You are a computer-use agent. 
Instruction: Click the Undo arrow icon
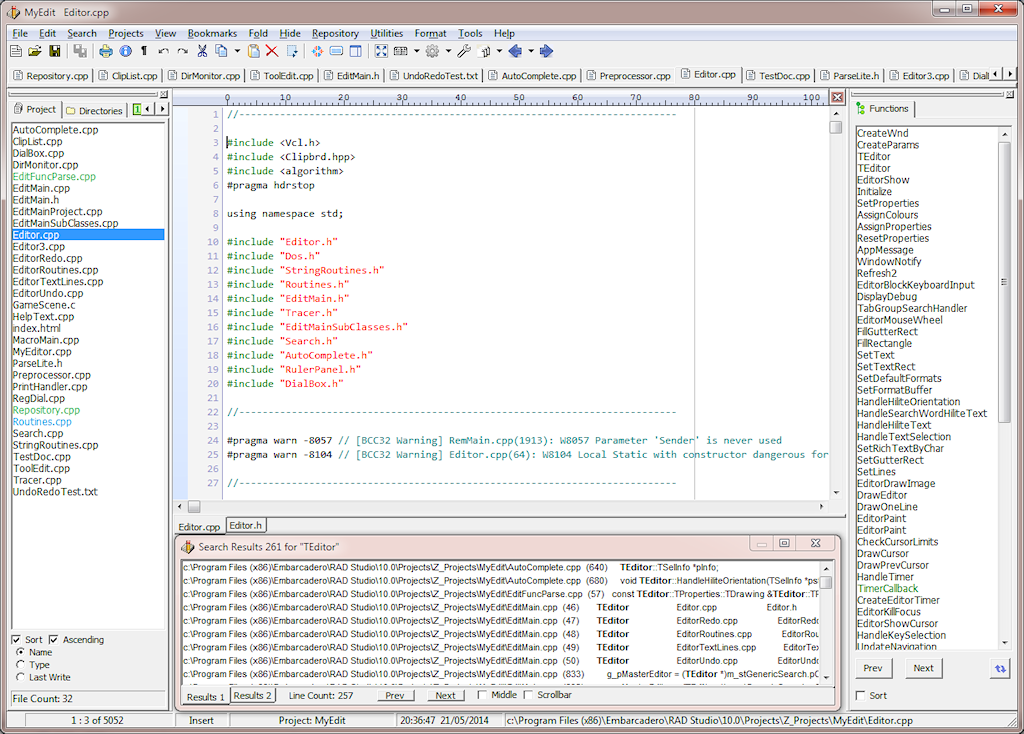(163, 51)
